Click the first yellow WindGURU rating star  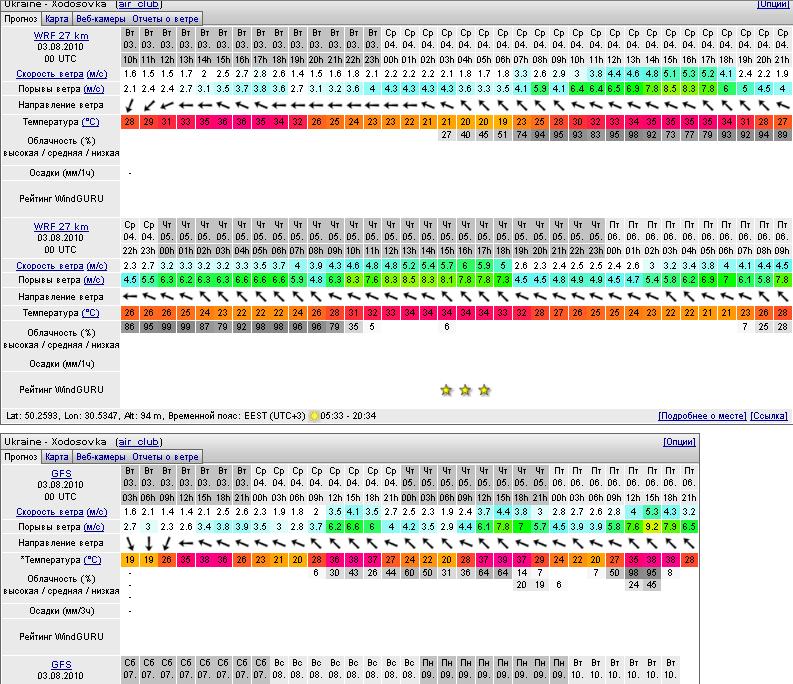[446, 390]
